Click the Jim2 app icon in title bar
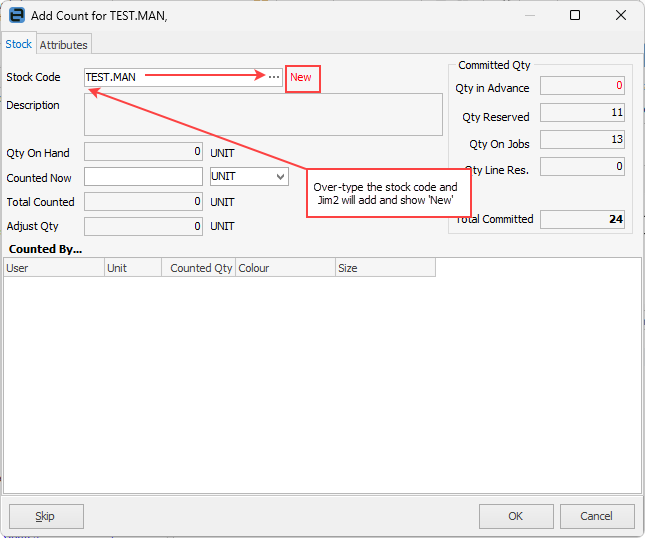 17,15
